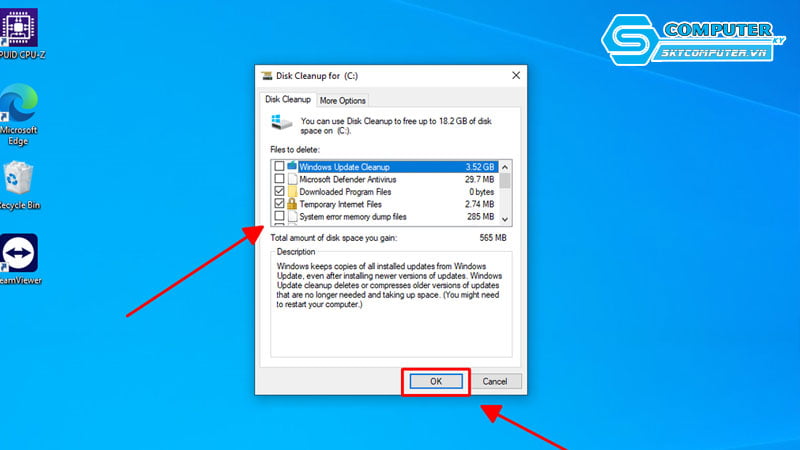
Task: Launch Microsoft Edge from the desktop
Action: point(18,104)
